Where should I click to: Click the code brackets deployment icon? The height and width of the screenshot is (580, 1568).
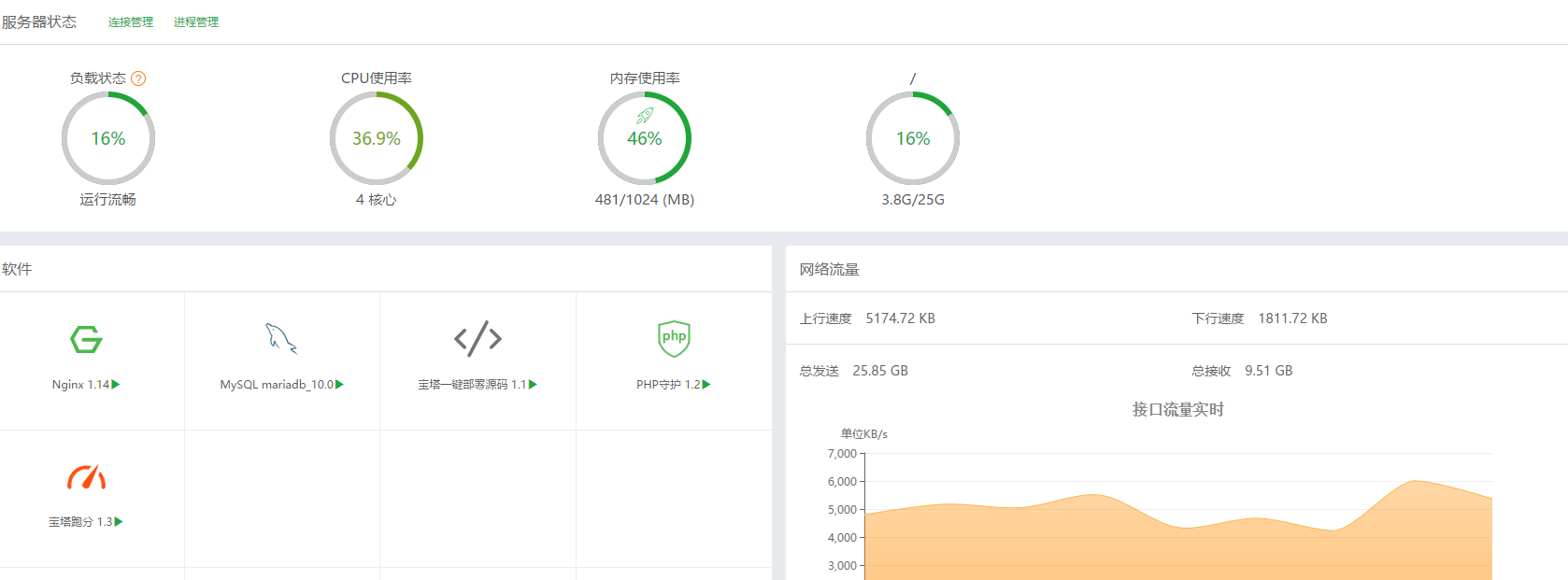(x=478, y=339)
